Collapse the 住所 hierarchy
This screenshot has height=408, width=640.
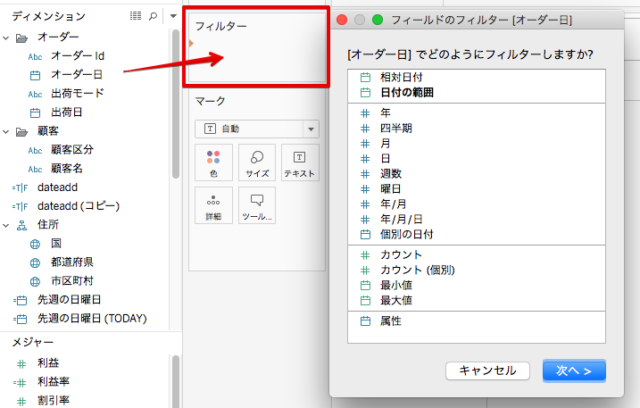click(6, 225)
